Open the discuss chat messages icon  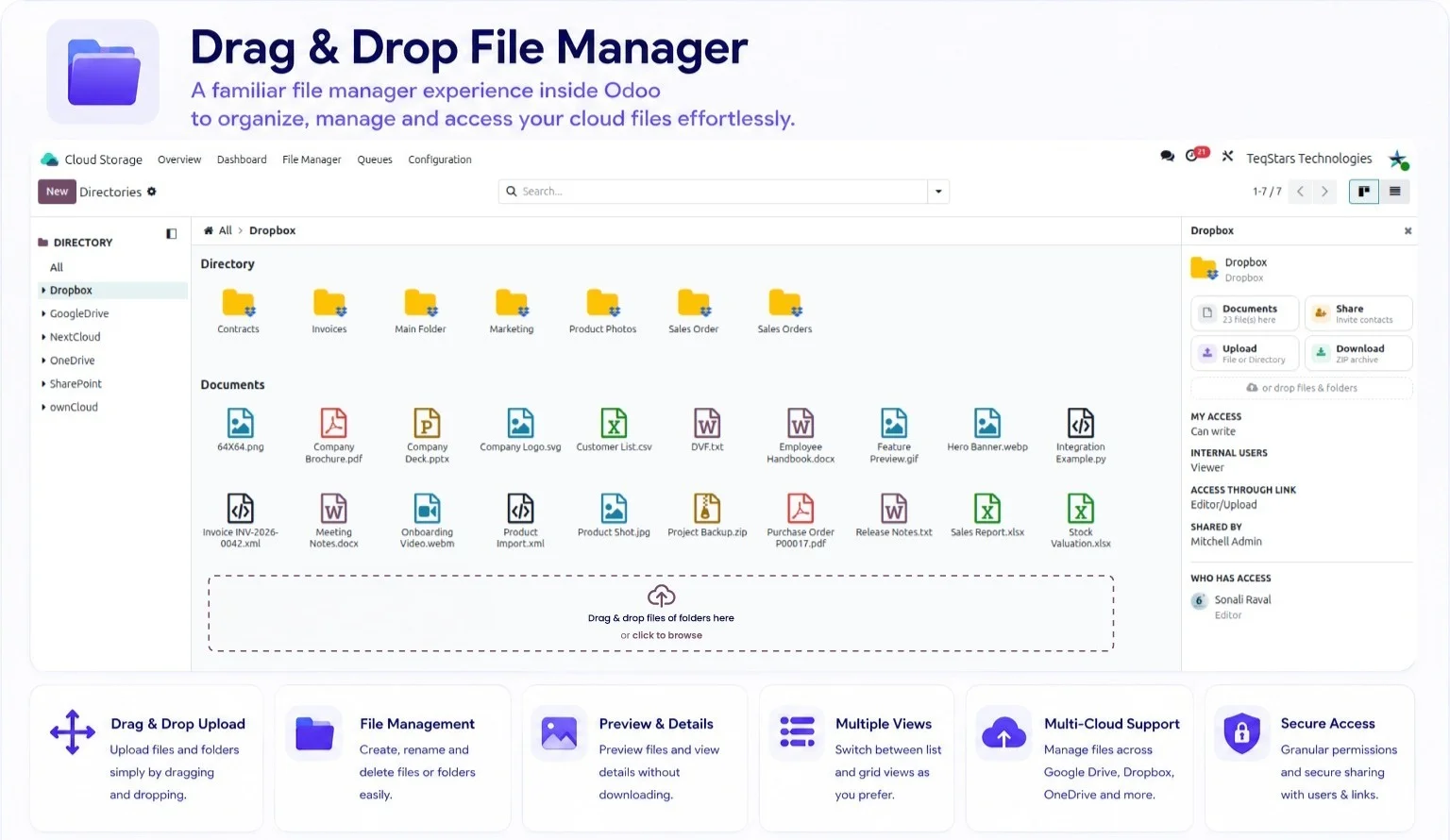click(1167, 157)
